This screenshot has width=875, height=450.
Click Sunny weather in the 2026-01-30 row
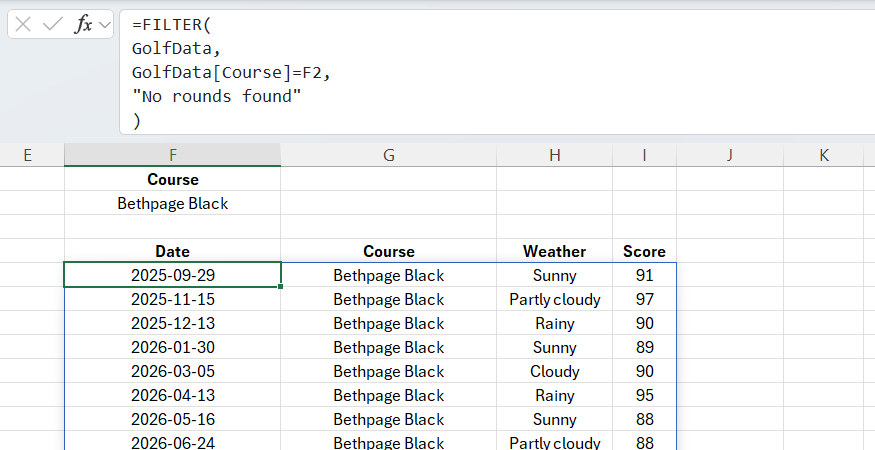coord(554,347)
